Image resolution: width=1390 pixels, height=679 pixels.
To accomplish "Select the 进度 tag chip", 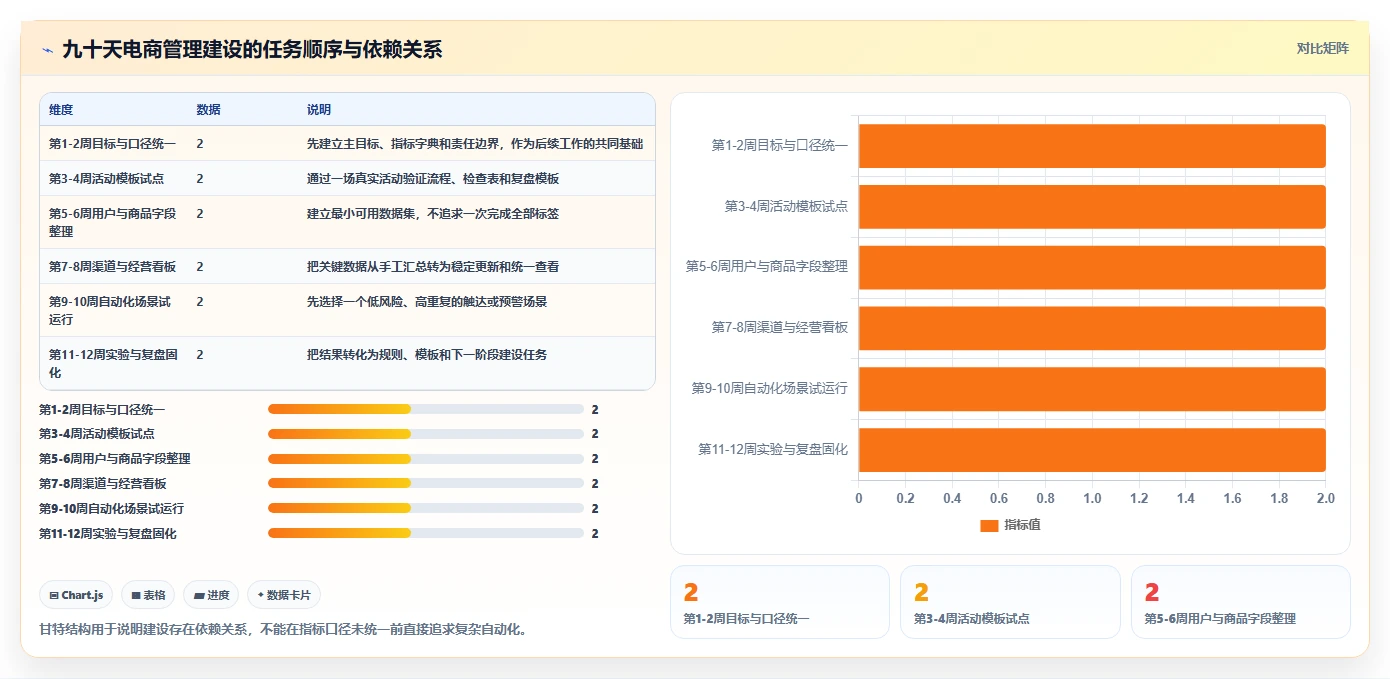I will (x=211, y=595).
